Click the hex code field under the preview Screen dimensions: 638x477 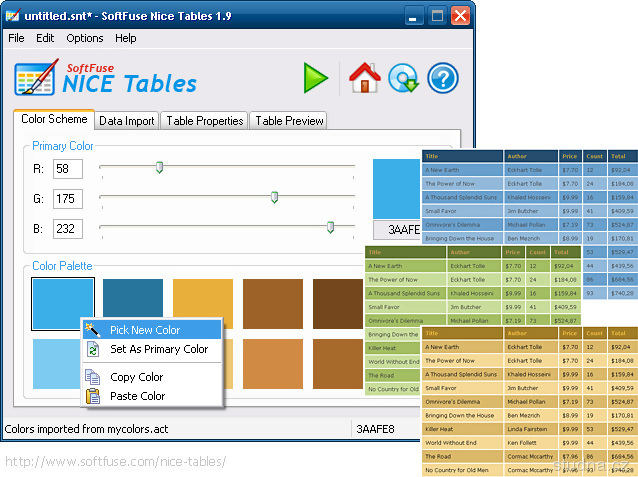[397, 230]
